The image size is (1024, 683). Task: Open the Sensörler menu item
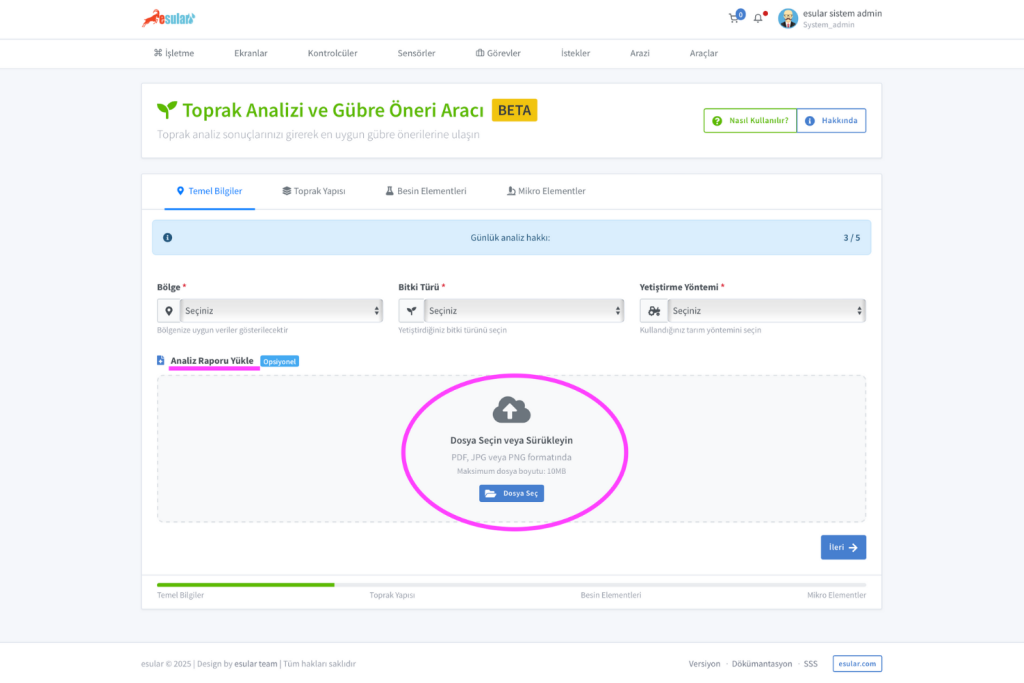[x=416, y=53]
